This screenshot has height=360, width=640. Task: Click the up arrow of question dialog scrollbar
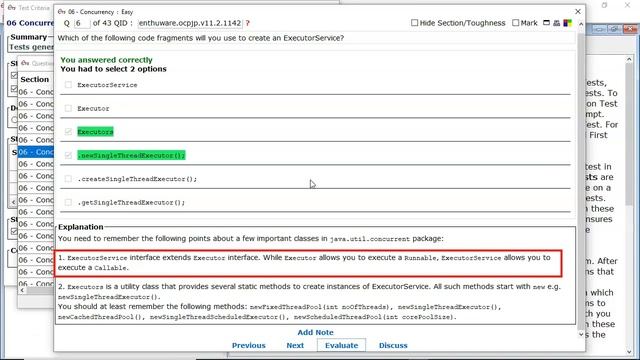(581, 24)
